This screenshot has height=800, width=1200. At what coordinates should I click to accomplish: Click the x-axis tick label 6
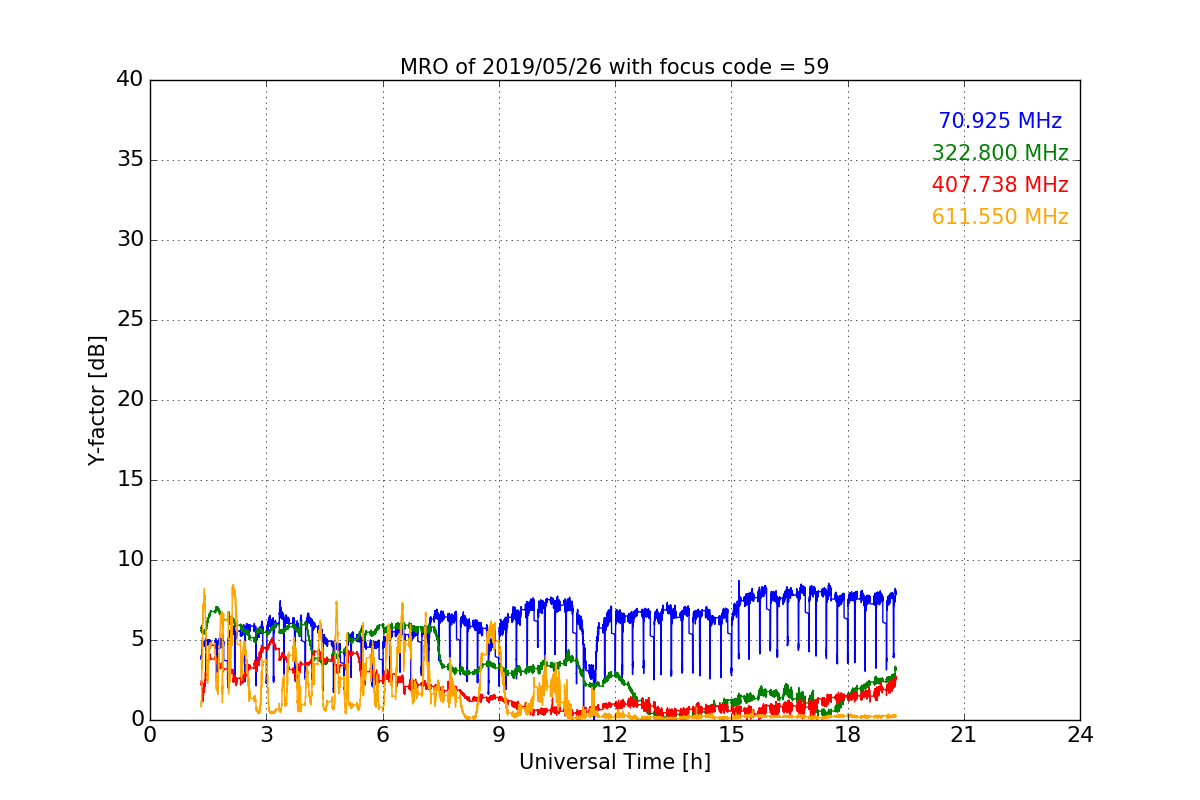click(382, 735)
